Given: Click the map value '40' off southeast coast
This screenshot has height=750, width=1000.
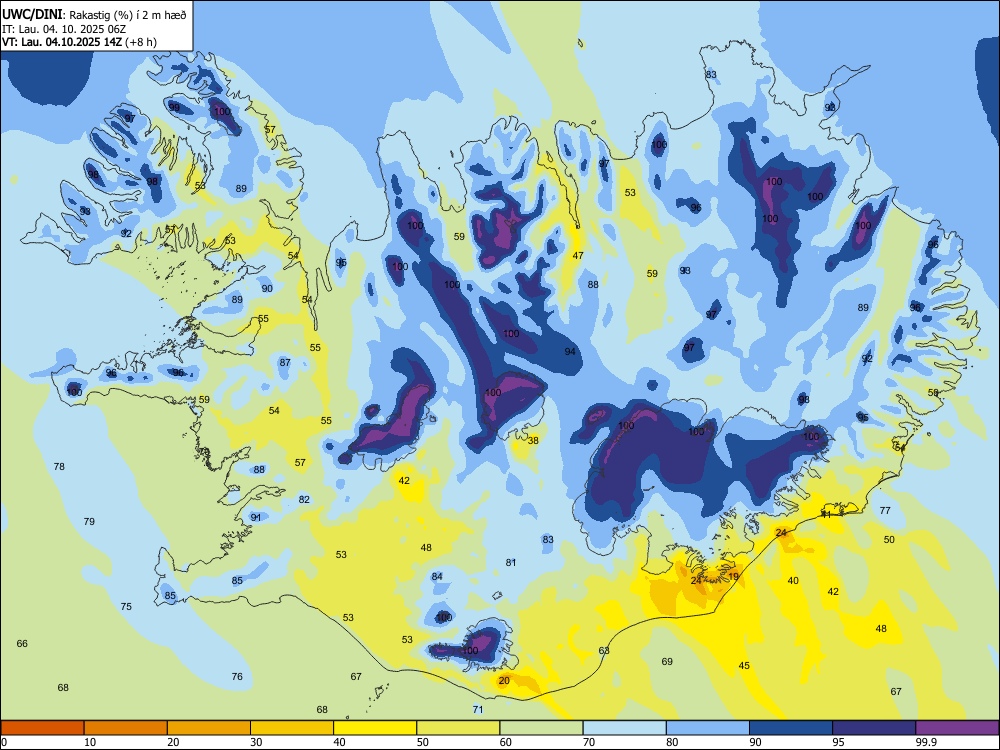Looking at the screenshot, I should (x=793, y=580).
